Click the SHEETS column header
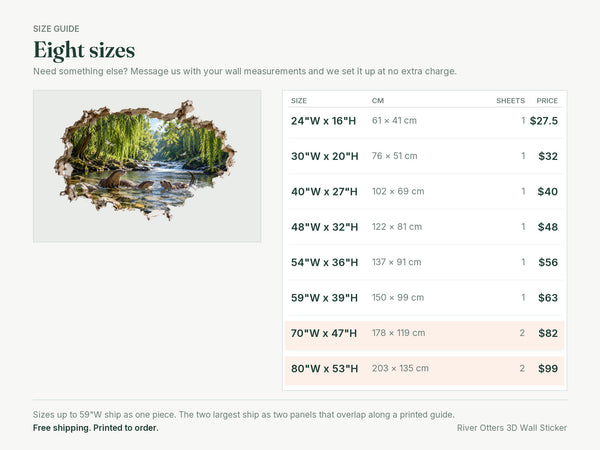This screenshot has width=600, height=450. (510, 101)
